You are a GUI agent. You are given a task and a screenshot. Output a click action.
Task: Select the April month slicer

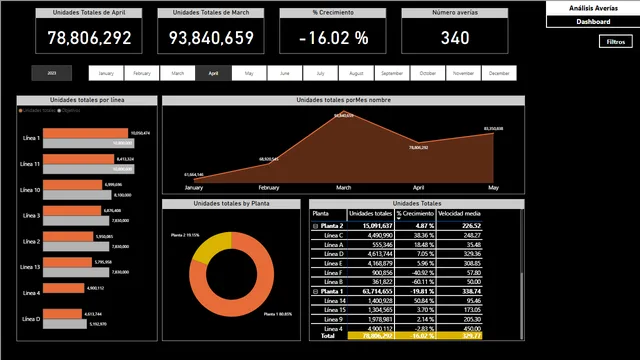coord(213,73)
